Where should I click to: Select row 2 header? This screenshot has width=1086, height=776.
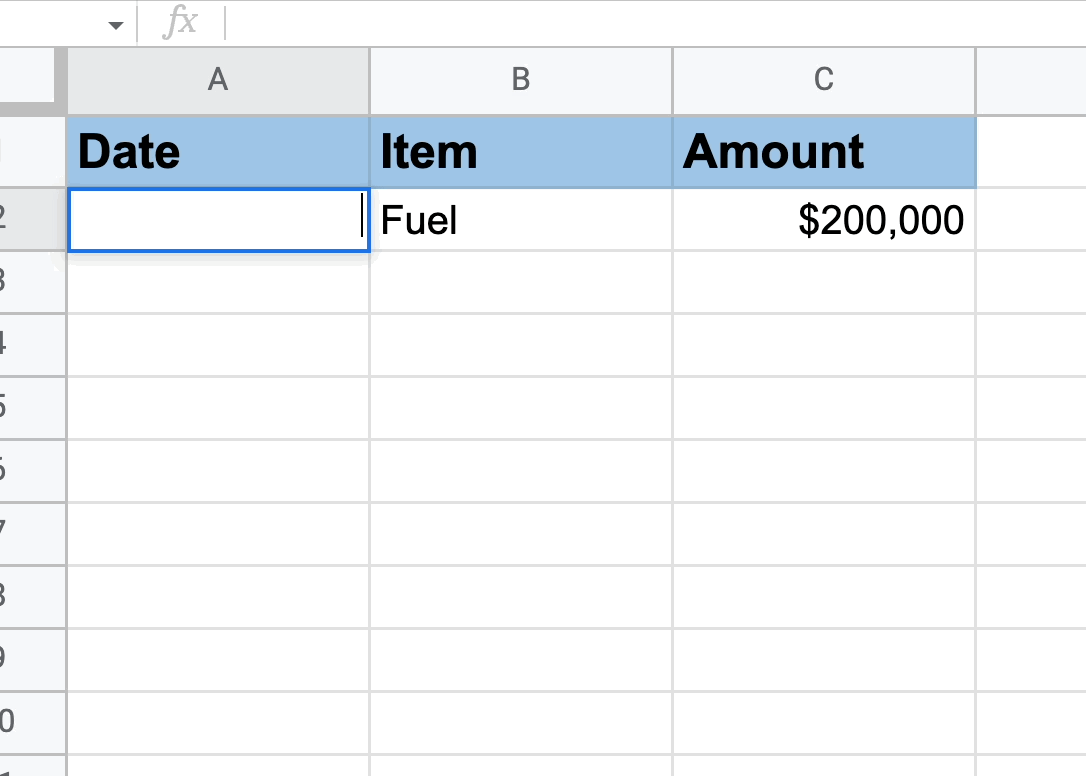[x=33, y=219]
